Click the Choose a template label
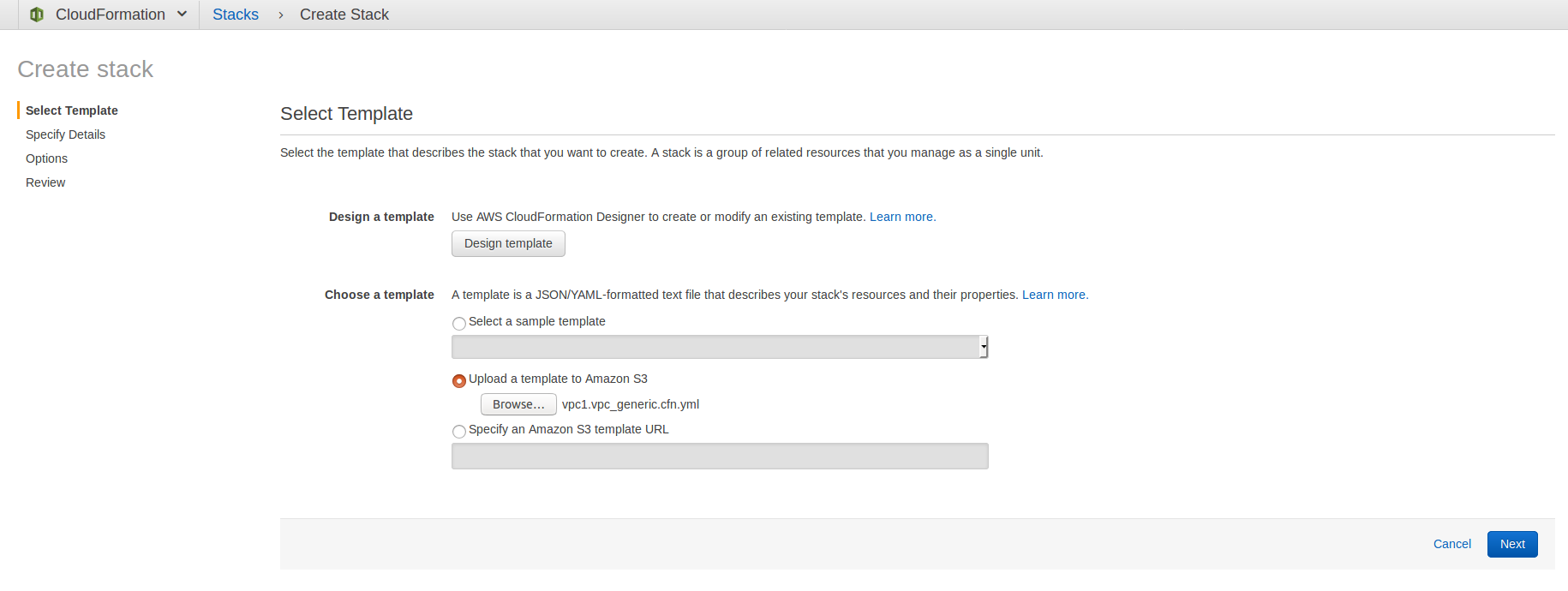This screenshot has height=591, width=1568. point(380,295)
